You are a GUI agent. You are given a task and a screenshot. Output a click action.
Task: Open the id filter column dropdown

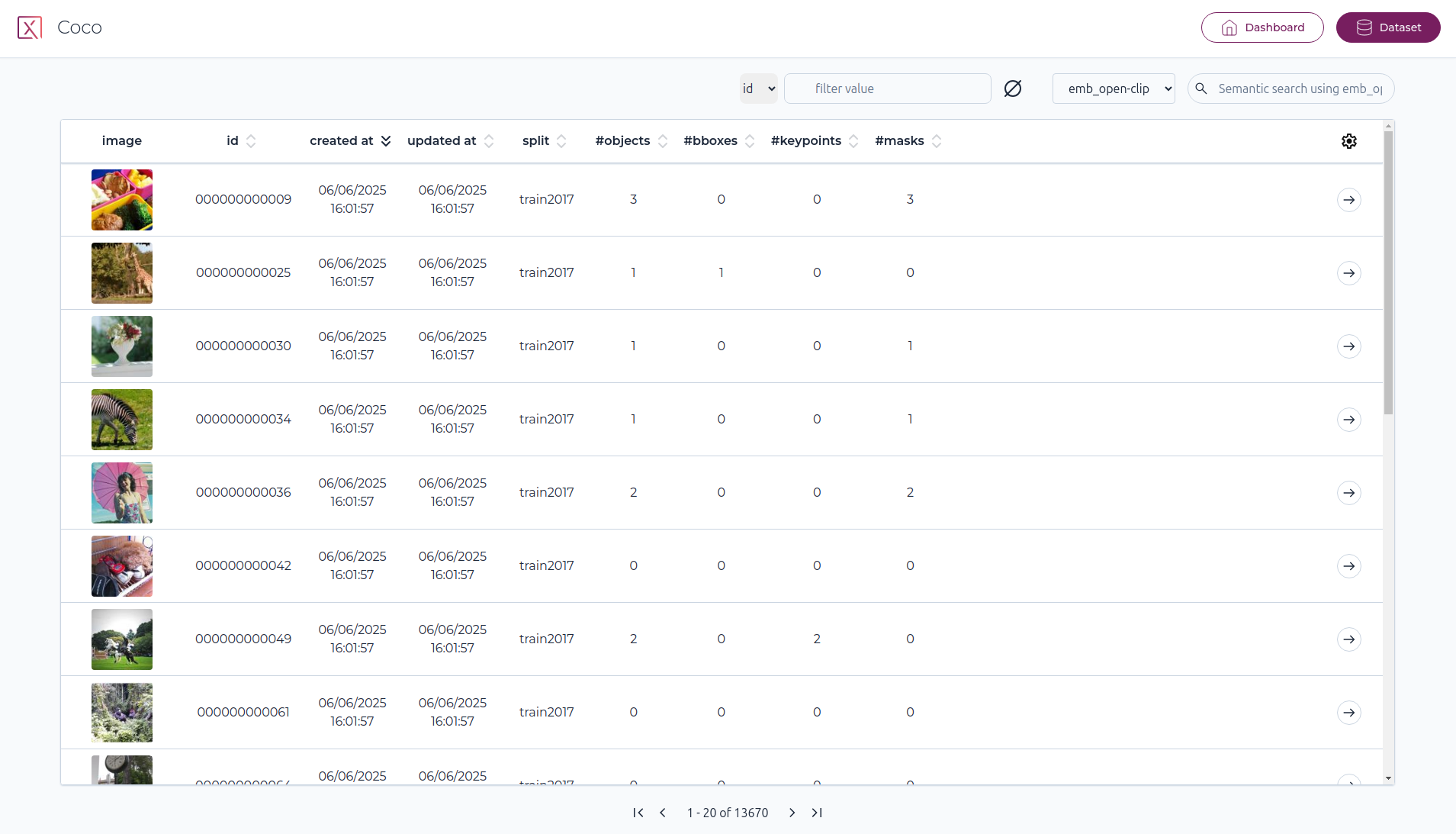click(x=759, y=89)
